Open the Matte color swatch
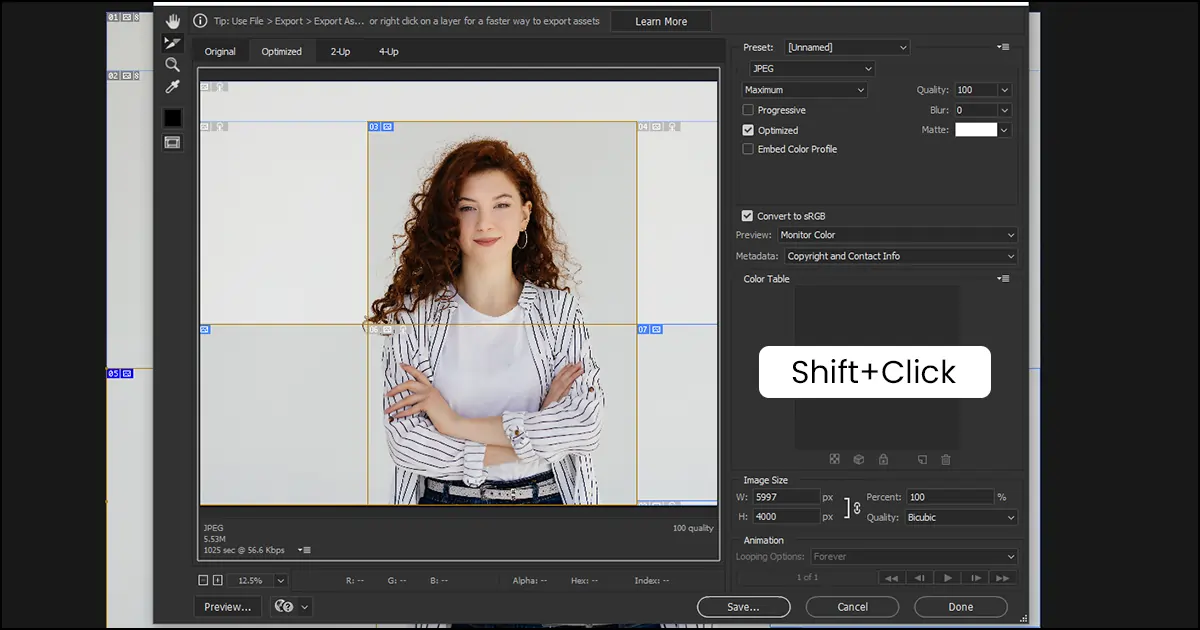1200x630 pixels. pyautogui.click(x=975, y=129)
